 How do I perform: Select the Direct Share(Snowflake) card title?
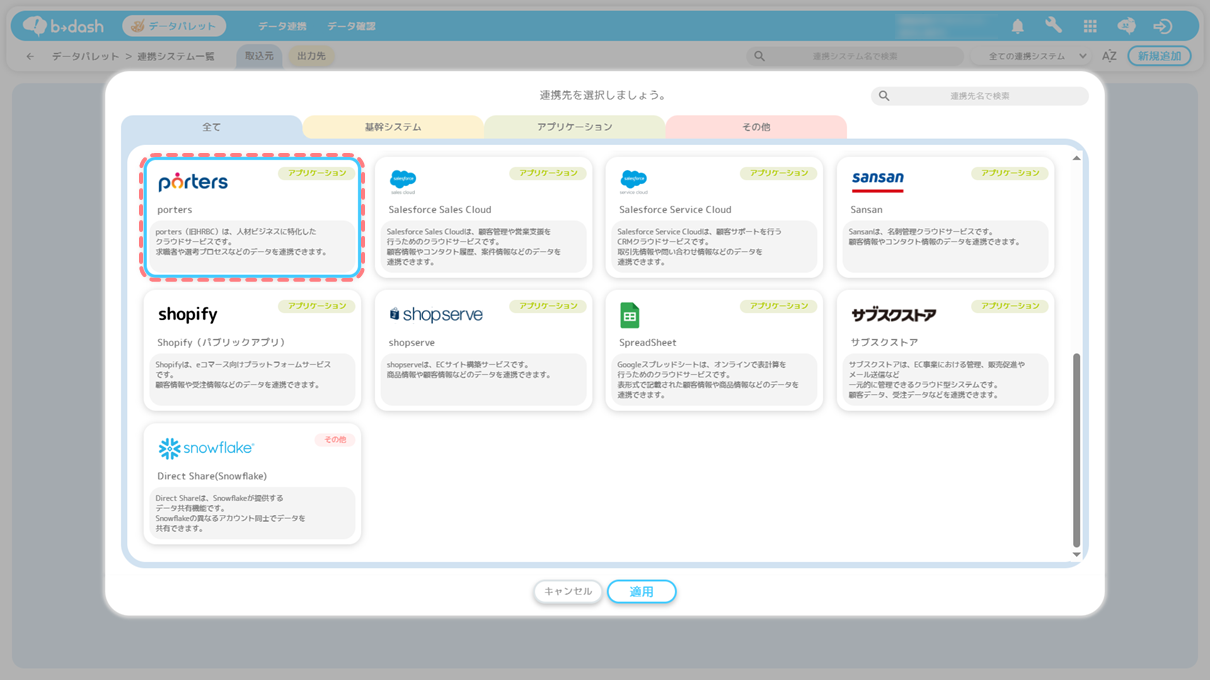coord(211,476)
